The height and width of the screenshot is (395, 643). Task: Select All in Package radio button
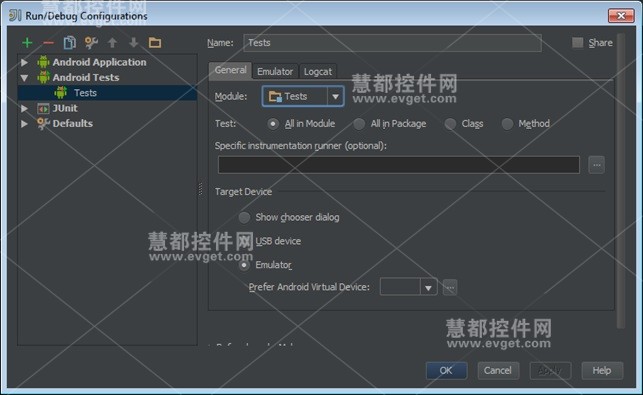359,124
